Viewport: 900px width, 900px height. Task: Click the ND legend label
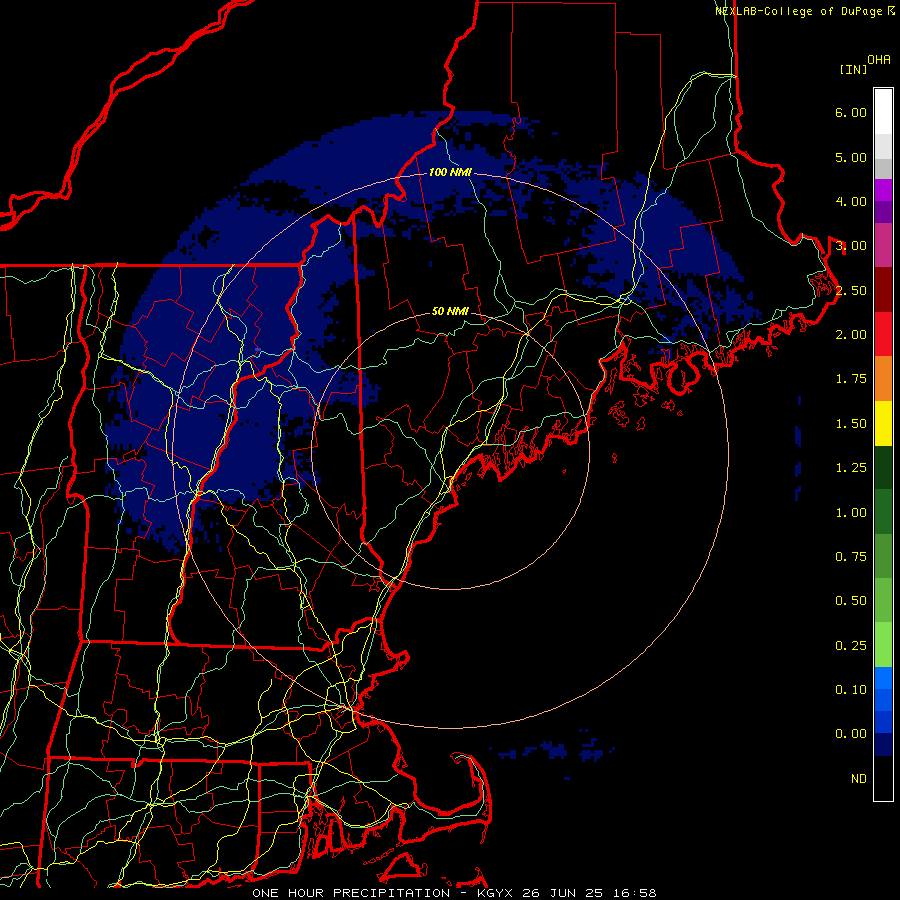[859, 779]
